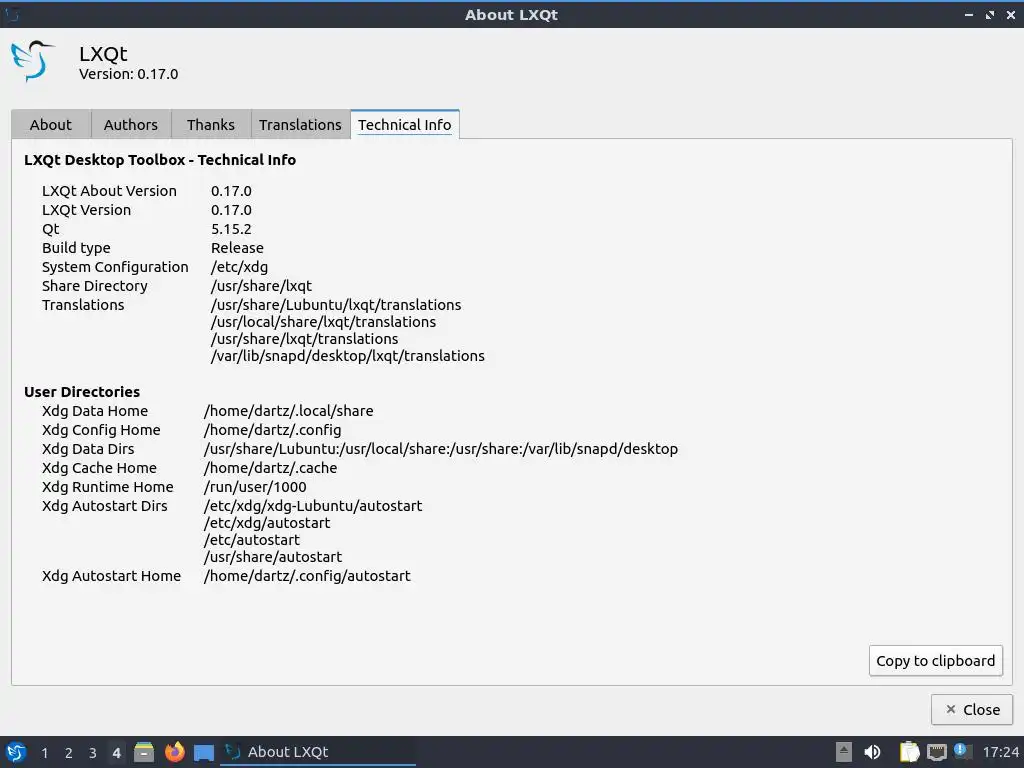
Task: Switch to the Thanks tab
Action: [210, 125]
